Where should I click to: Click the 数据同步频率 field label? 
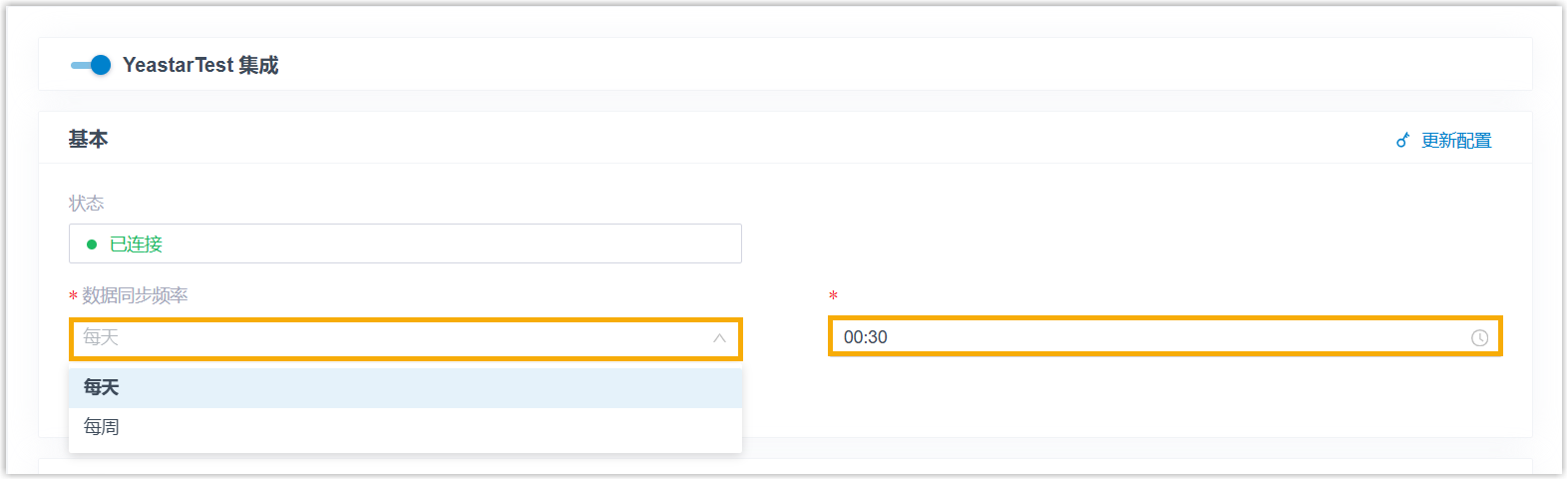[x=135, y=295]
